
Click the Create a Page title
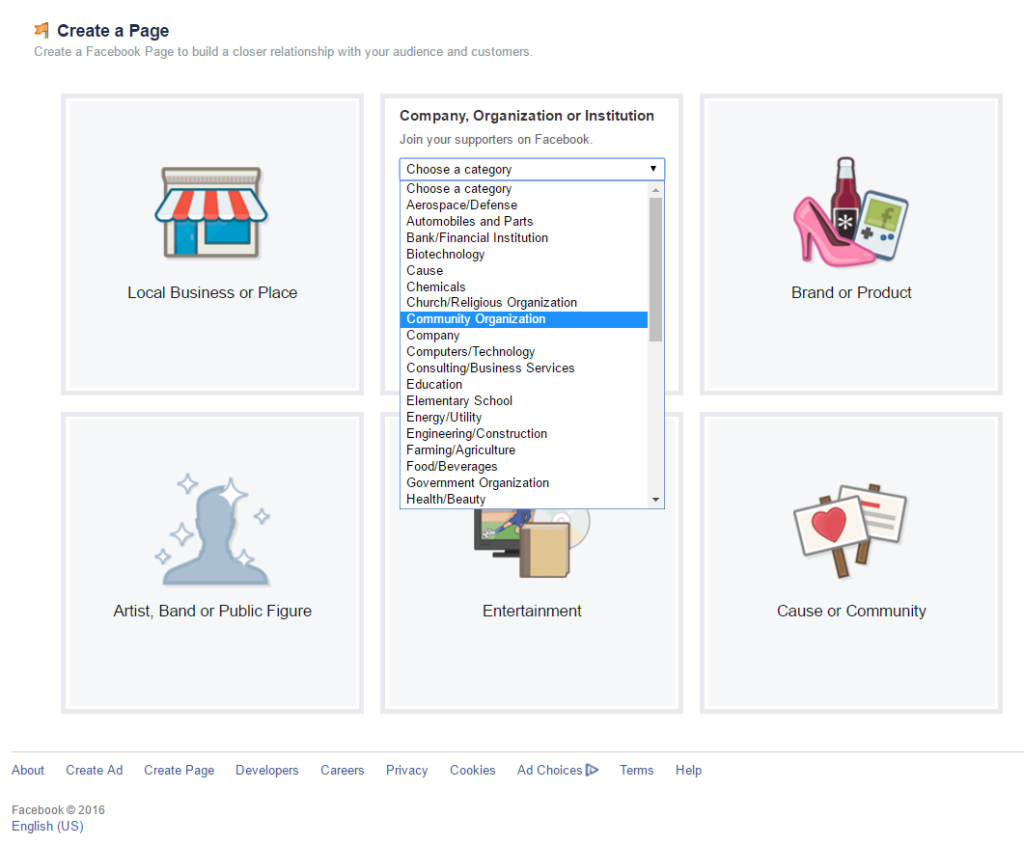tap(113, 31)
